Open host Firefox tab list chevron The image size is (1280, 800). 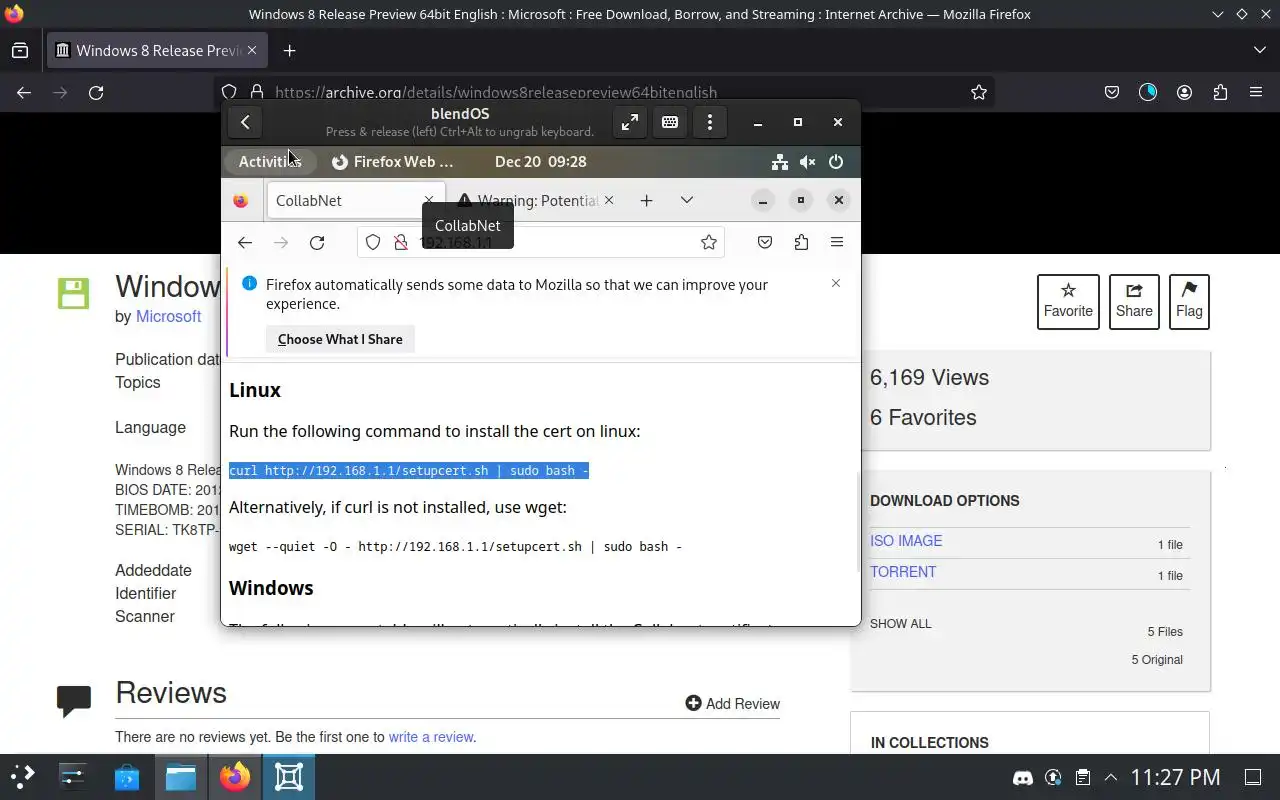(x=1259, y=50)
